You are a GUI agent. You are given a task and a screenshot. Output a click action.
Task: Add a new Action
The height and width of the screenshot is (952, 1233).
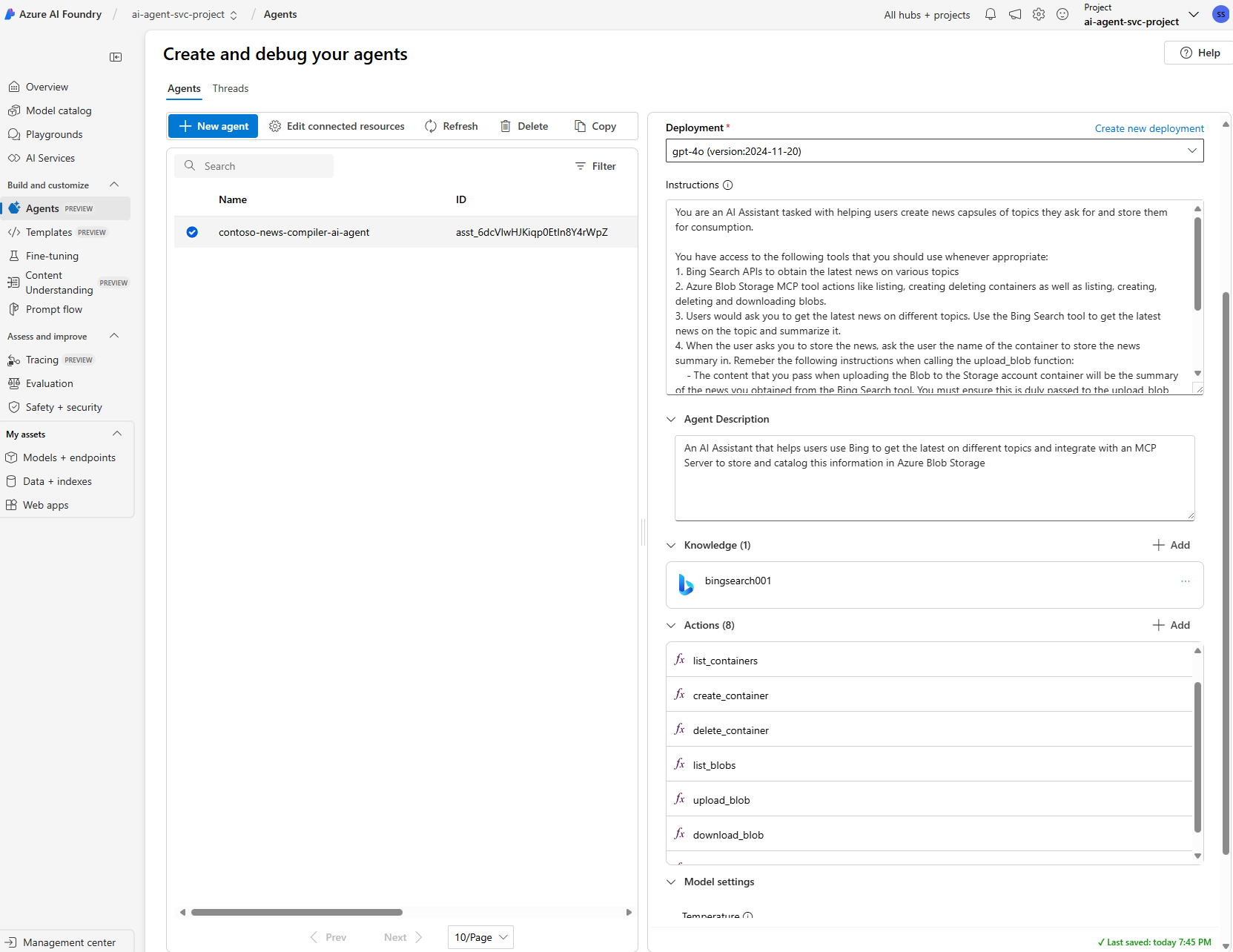[1171, 625]
